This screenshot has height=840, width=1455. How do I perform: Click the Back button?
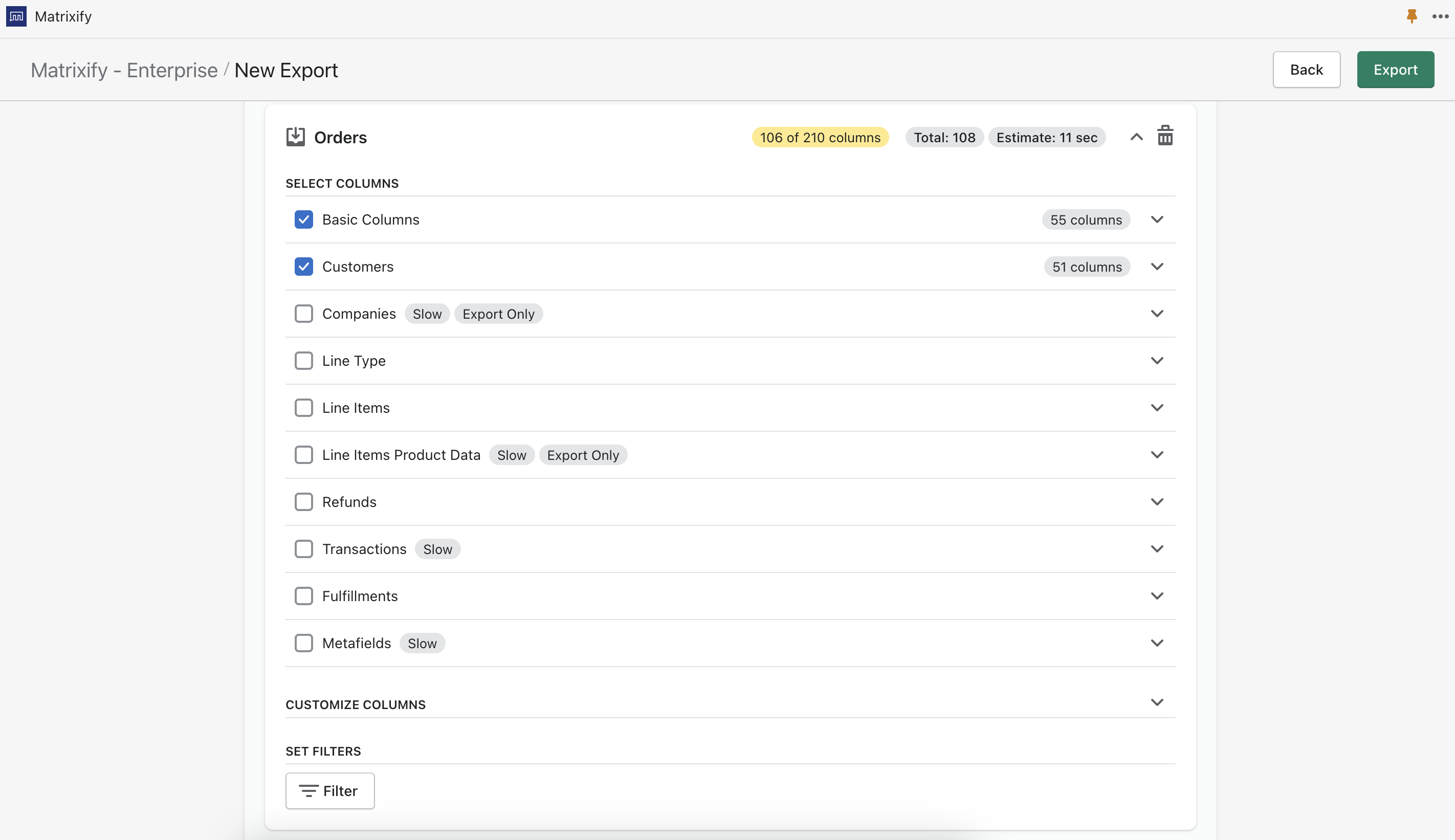coord(1306,70)
